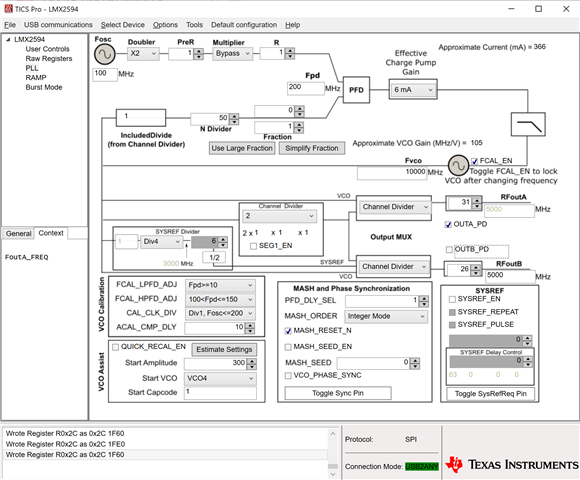
Task: Open the USB communications menu
Action: 58,25
